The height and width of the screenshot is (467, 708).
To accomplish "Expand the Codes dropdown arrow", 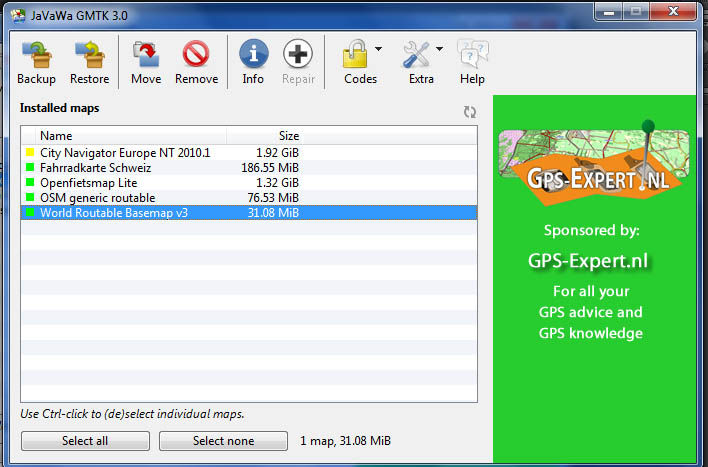I will (379, 49).
